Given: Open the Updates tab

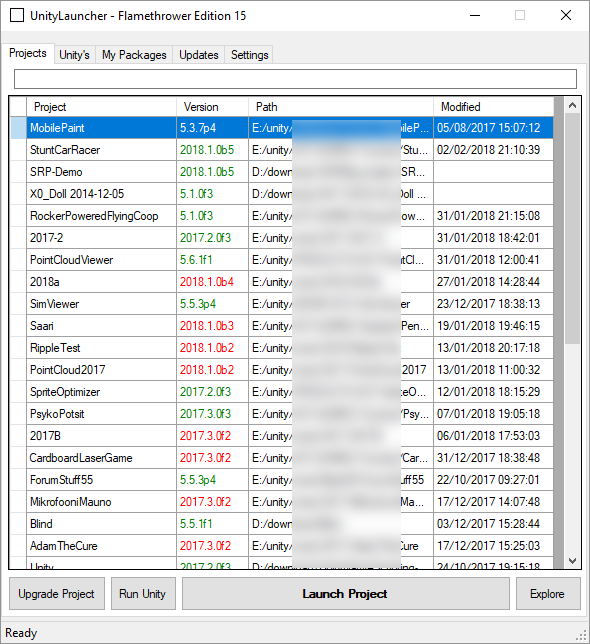Looking at the screenshot, I should click(x=199, y=55).
